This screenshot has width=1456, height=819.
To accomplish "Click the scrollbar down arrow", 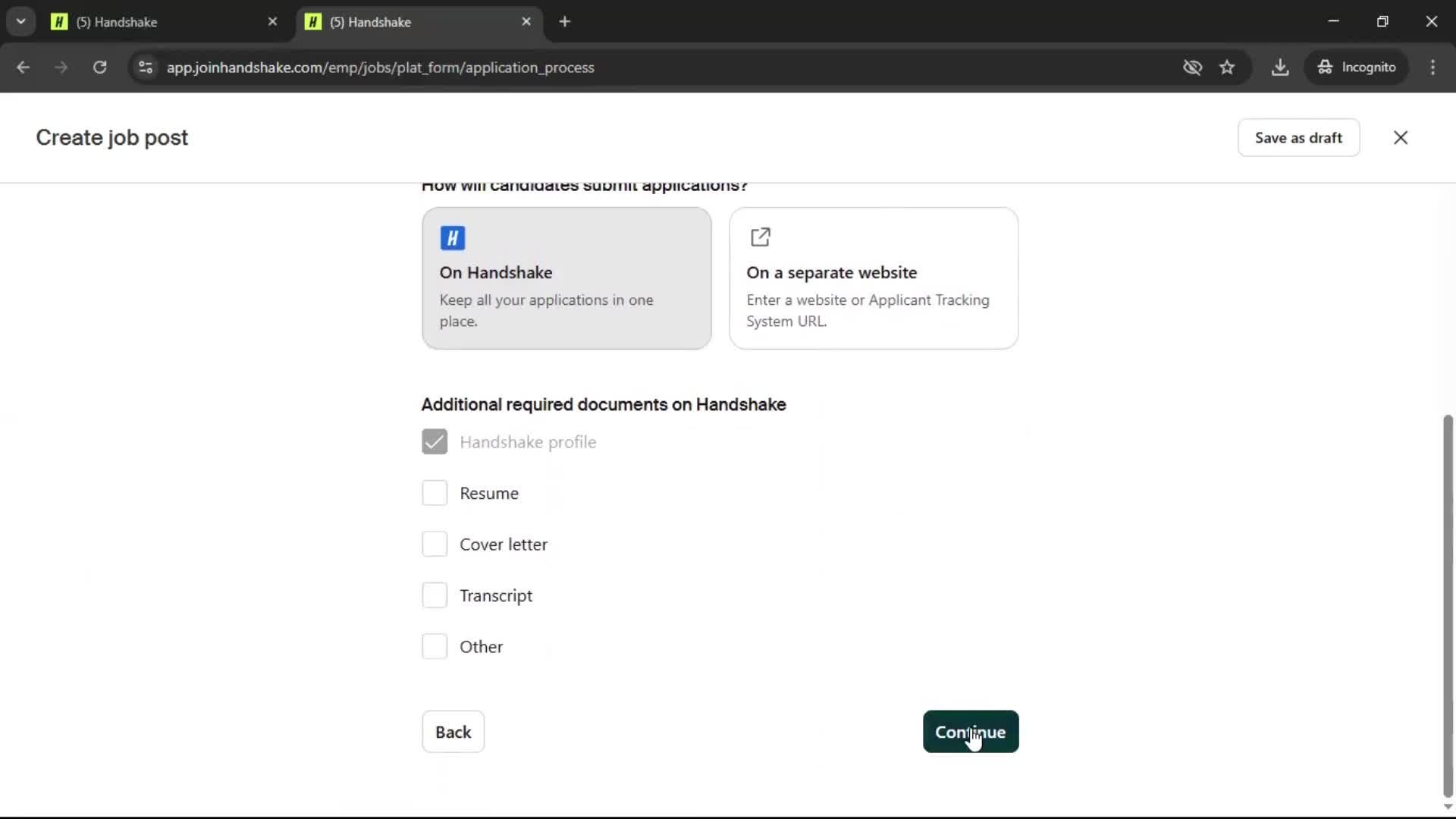I will (x=1448, y=808).
